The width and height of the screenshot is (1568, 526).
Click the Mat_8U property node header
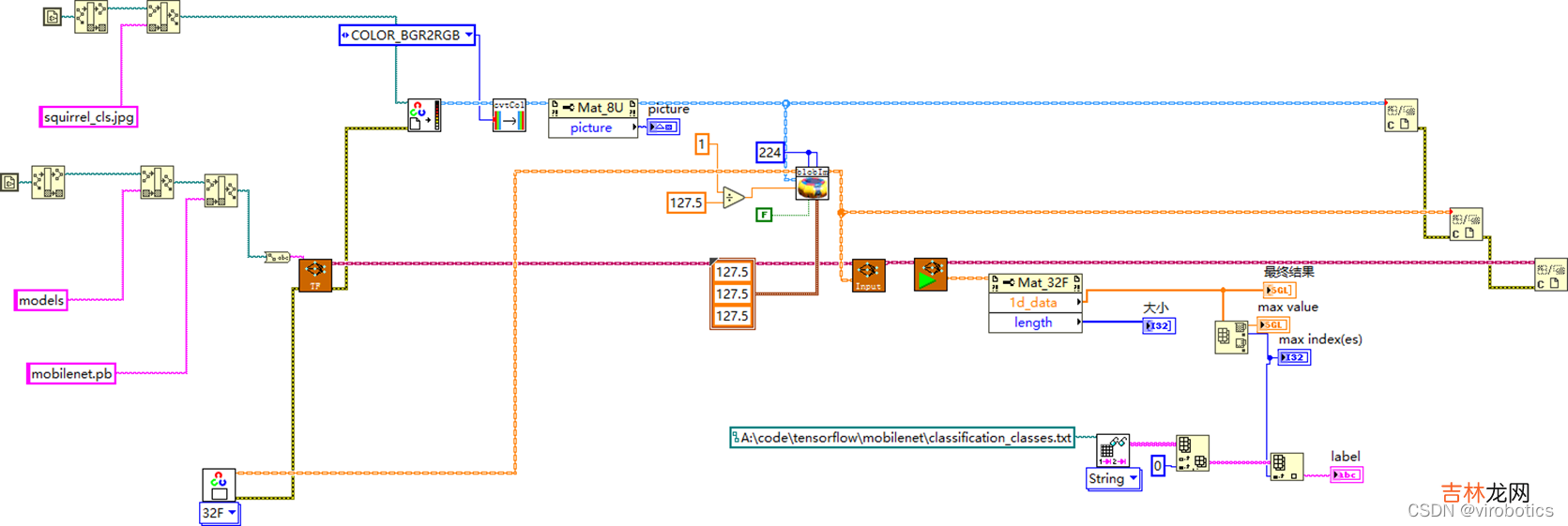(592, 108)
